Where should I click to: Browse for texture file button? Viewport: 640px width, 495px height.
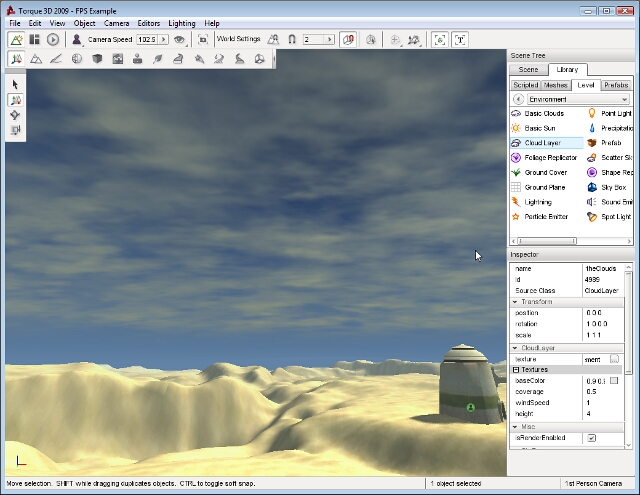pyautogui.click(x=615, y=358)
